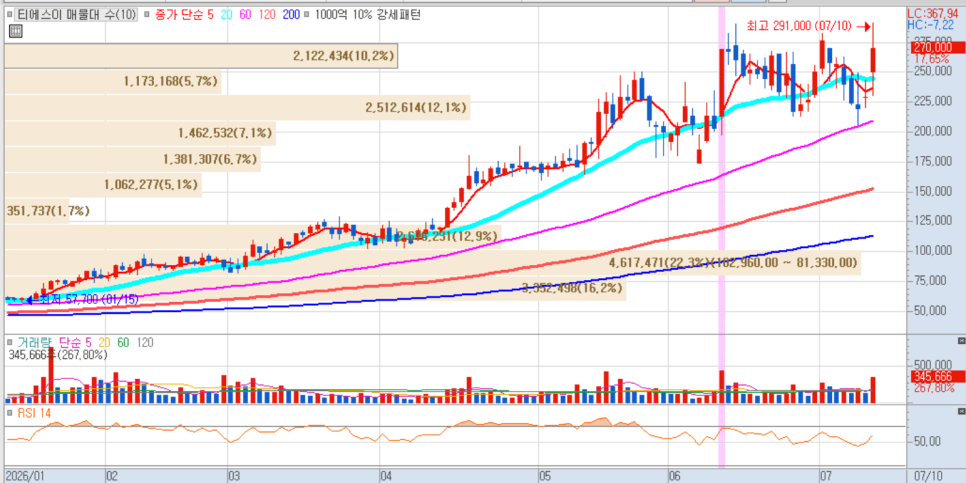The image size is (966, 483).
Task: Click the 1,062,277(5.1%) volume profile bar
Action: coord(103,184)
